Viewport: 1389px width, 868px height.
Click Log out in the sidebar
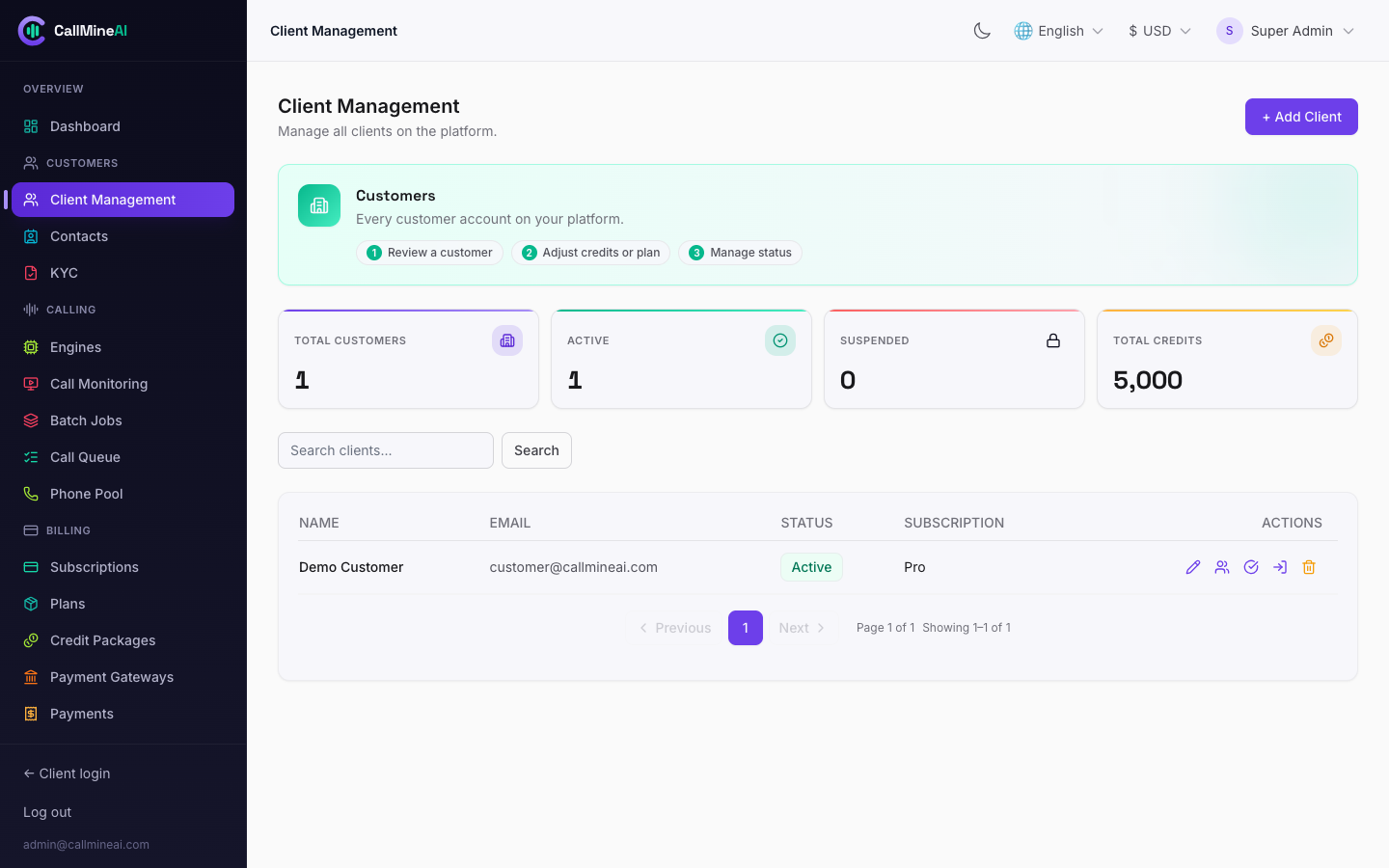[x=47, y=812]
